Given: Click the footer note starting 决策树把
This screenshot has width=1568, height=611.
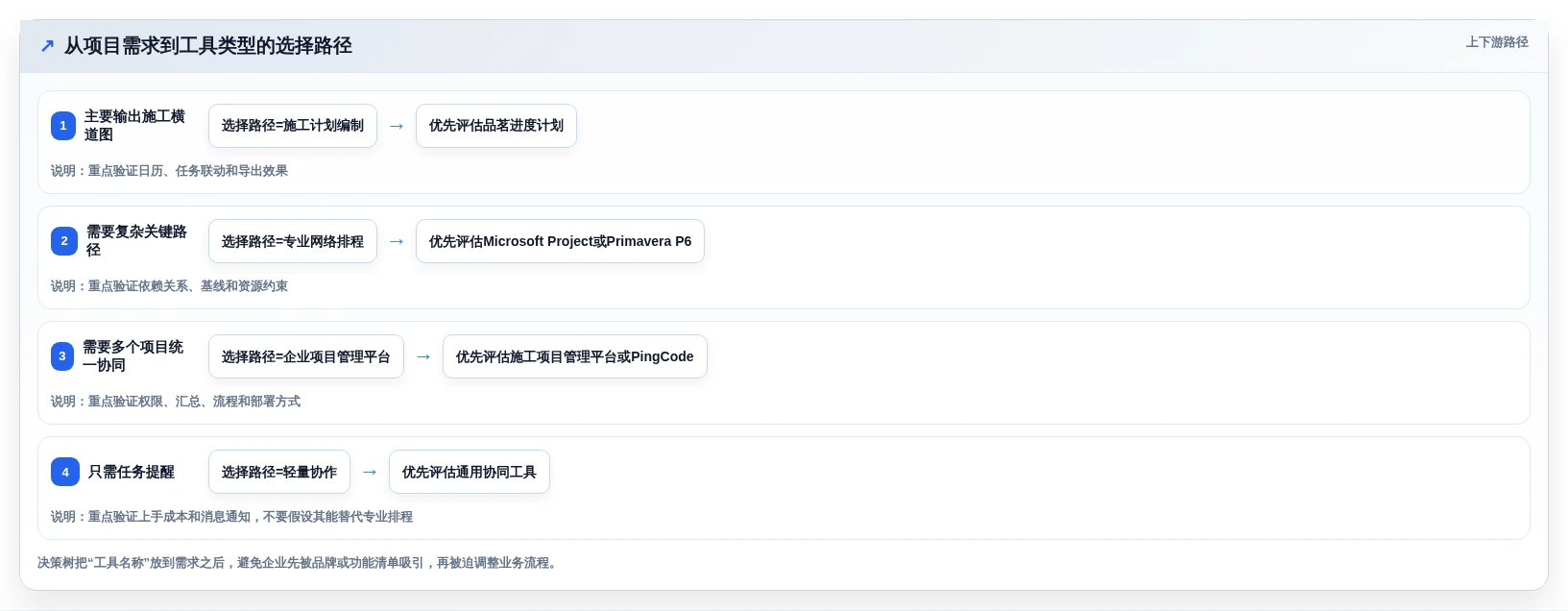Looking at the screenshot, I should click(298, 563).
